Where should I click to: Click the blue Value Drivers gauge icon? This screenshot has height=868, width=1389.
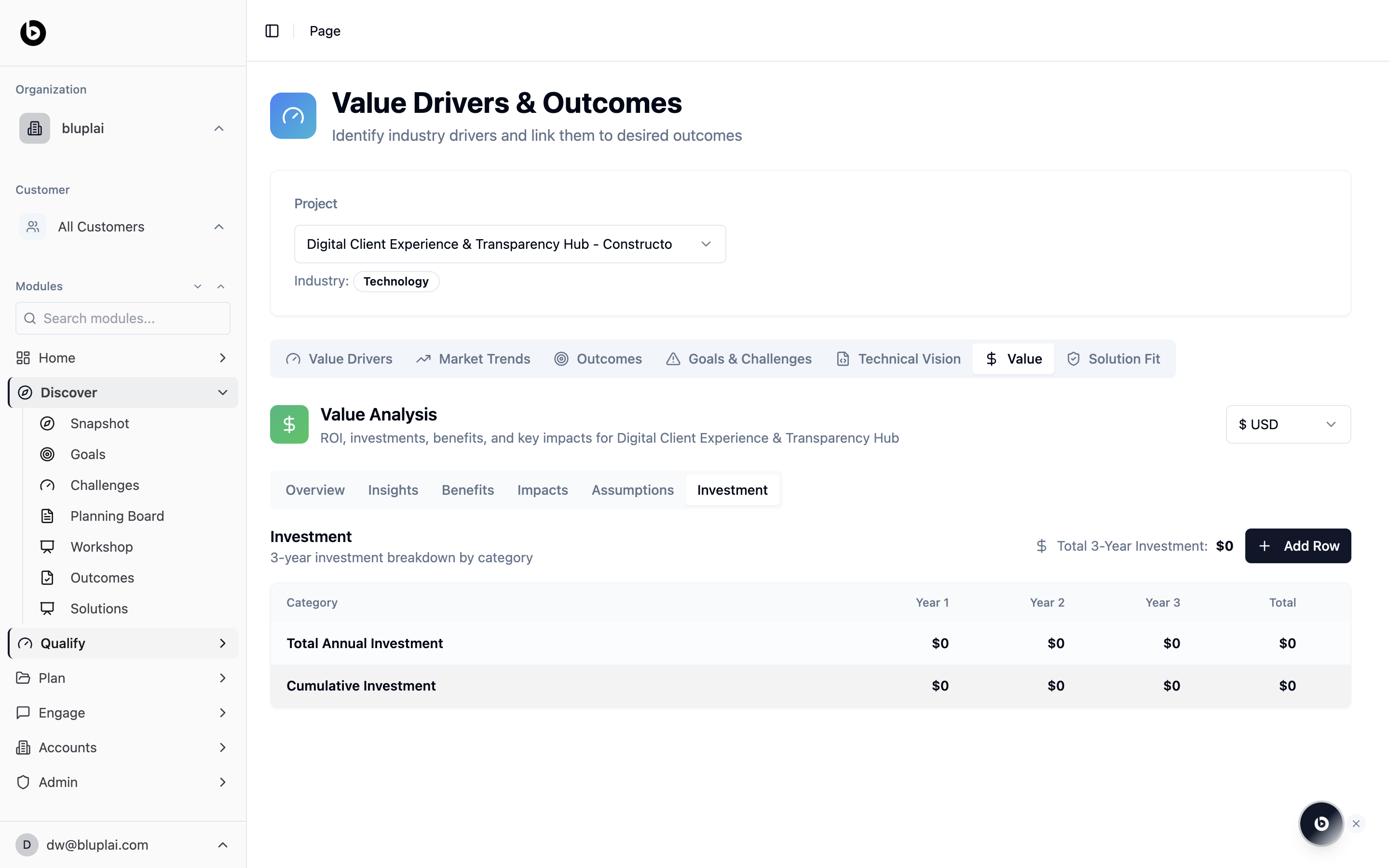(293, 116)
